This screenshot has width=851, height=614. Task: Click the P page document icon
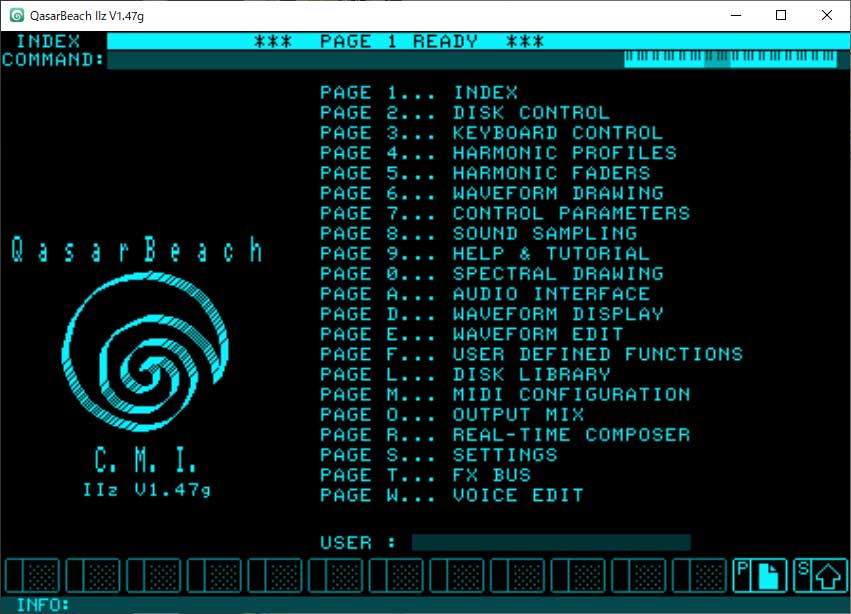point(760,575)
